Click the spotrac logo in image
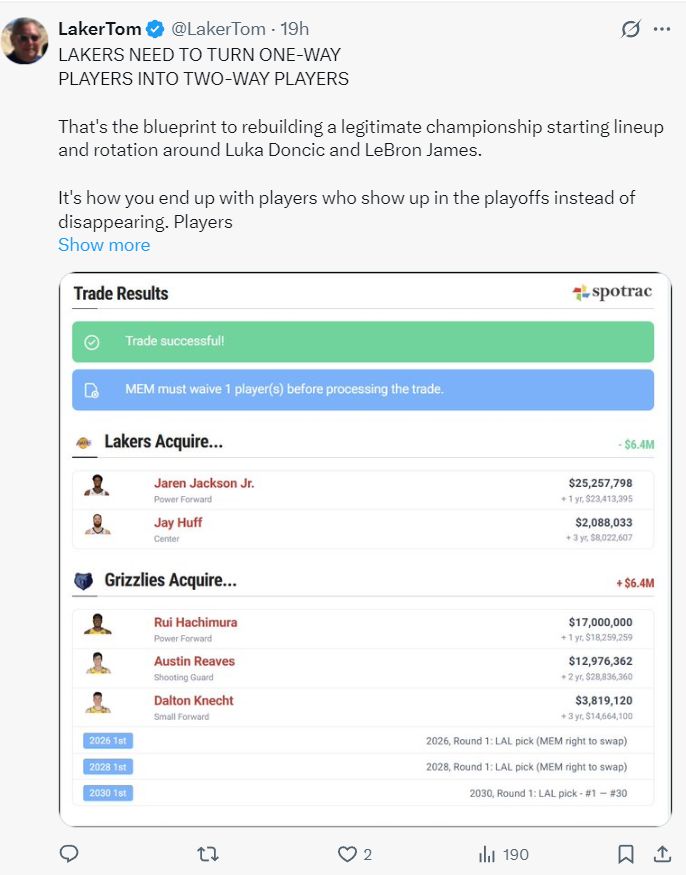Viewport: 686px width, 875px height. 611,293
